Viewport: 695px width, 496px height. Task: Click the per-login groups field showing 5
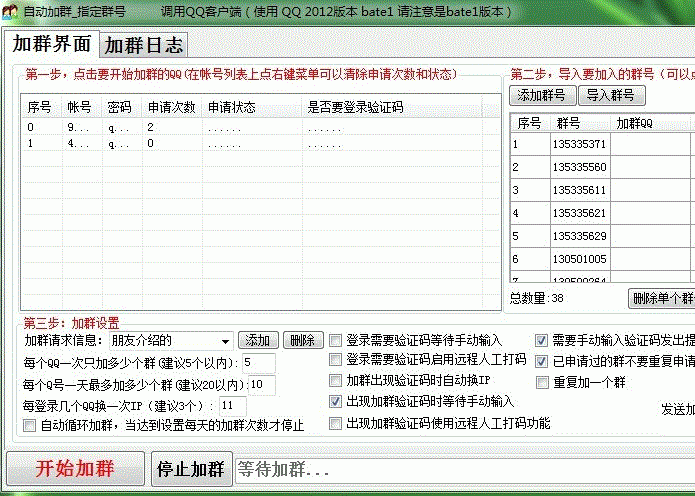coord(259,363)
